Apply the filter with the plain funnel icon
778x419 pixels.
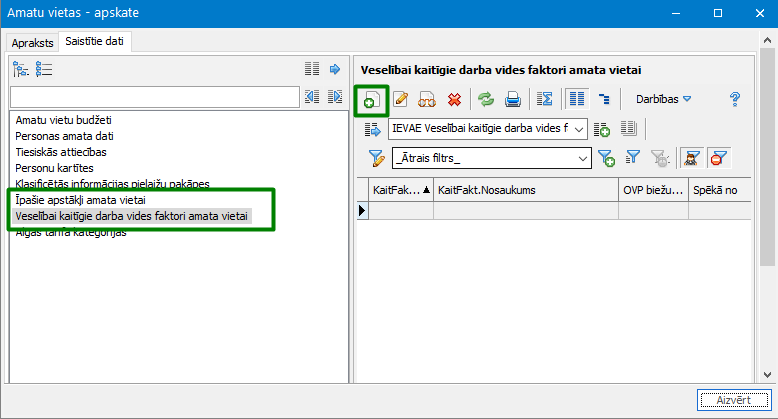(x=633, y=158)
